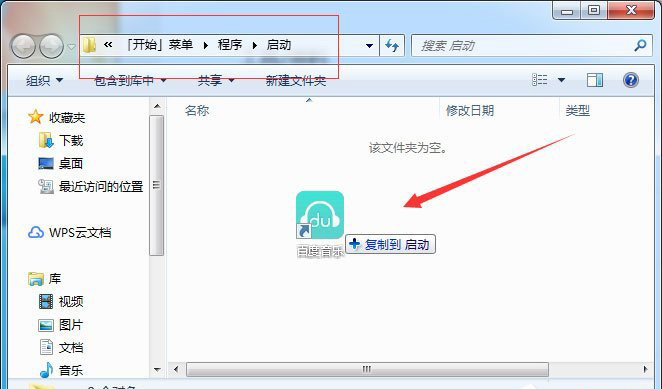Click the 下载 folder icon
The width and height of the screenshot is (662, 389).
(x=46, y=140)
